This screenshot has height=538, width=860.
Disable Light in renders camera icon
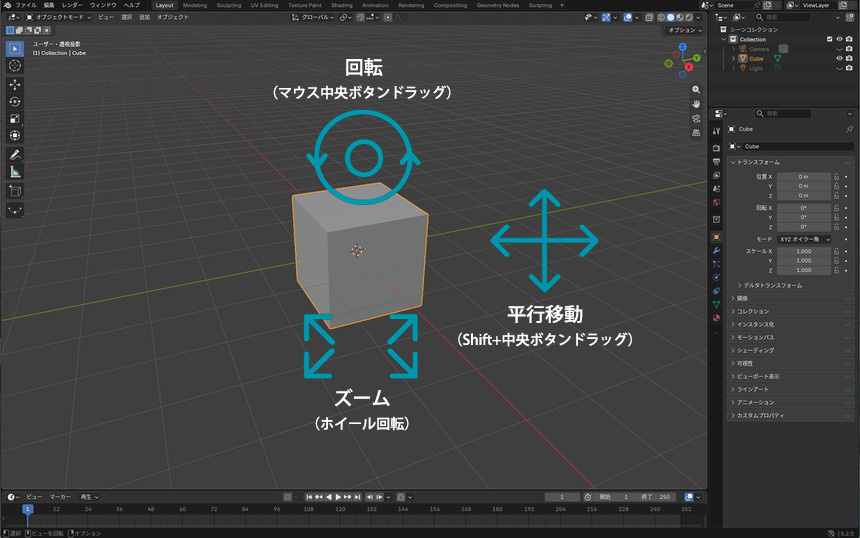click(x=849, y=68)
